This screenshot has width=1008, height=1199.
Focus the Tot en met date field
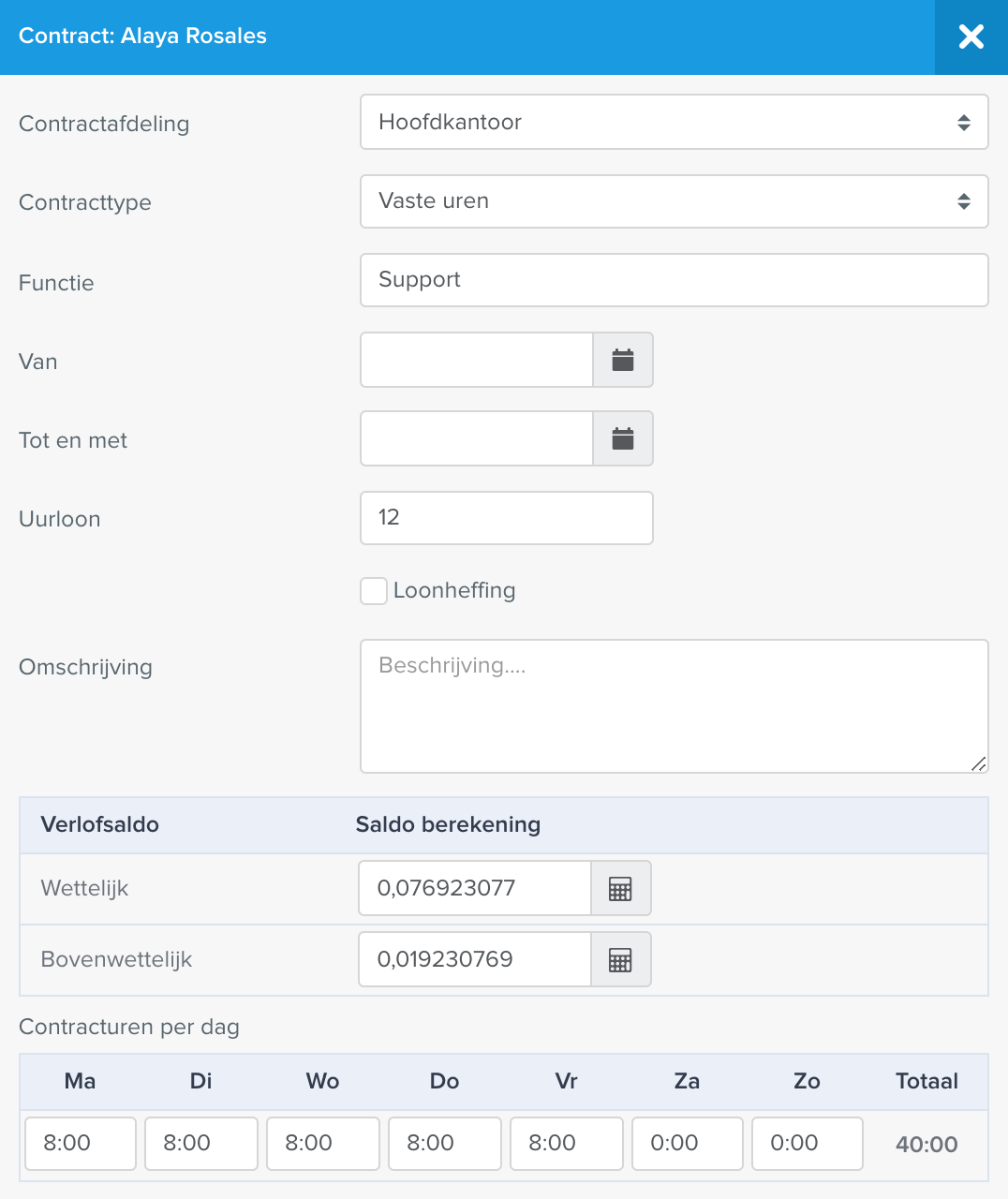477,438
